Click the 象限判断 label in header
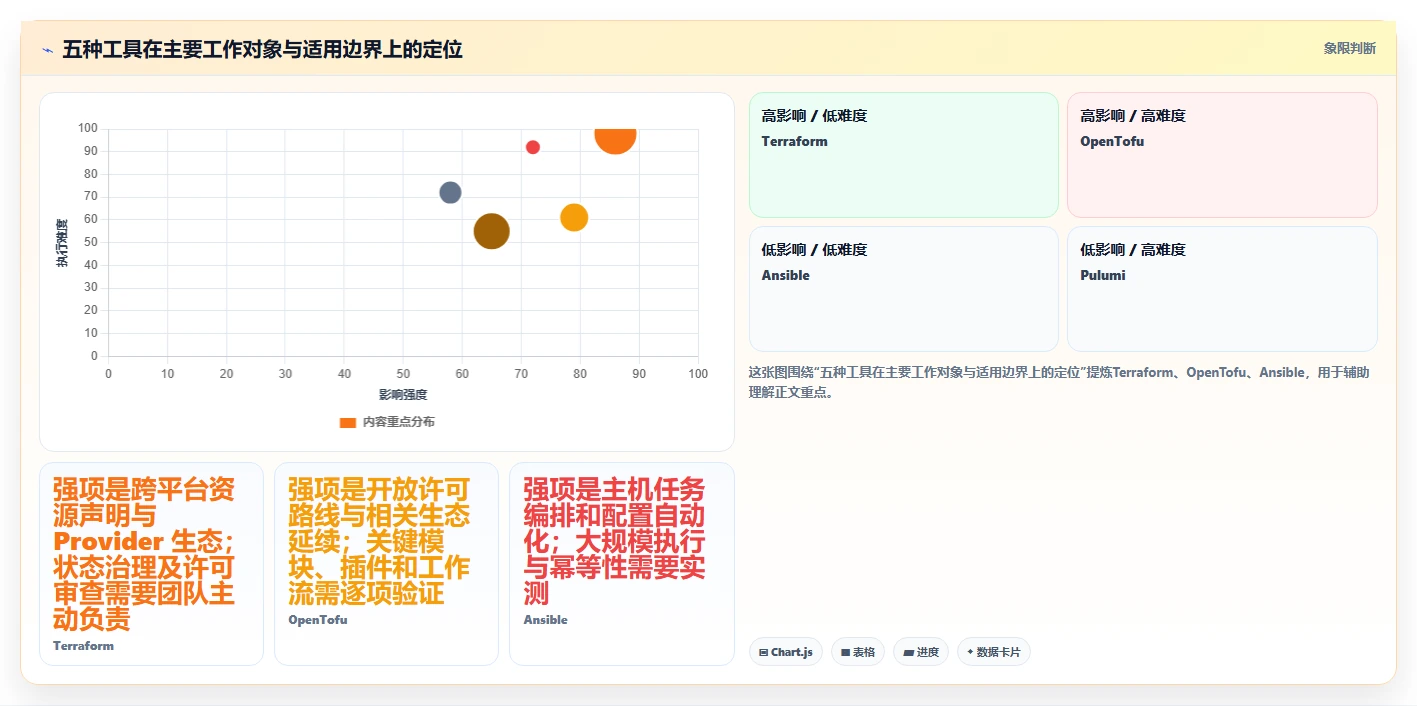The height and width of the screenshot is (706, 1417). pos(1349,48)
